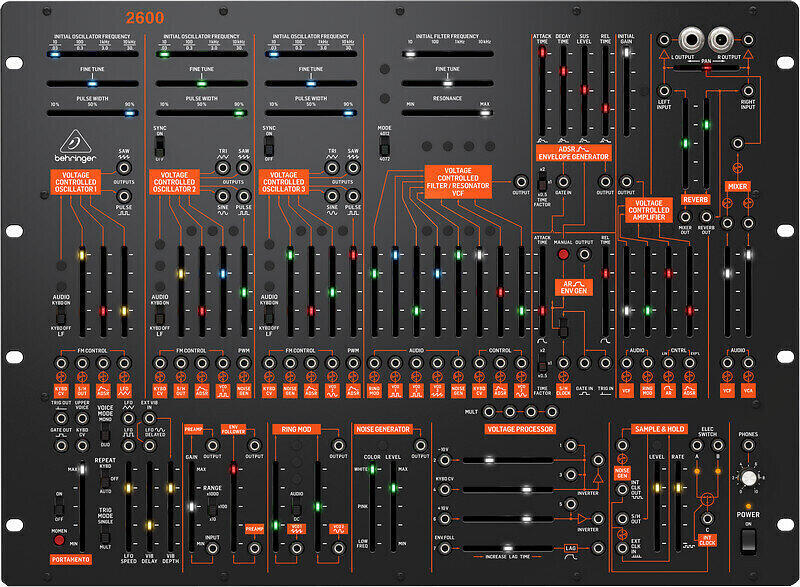Click the filter Resonance slider

pos(446,113)
